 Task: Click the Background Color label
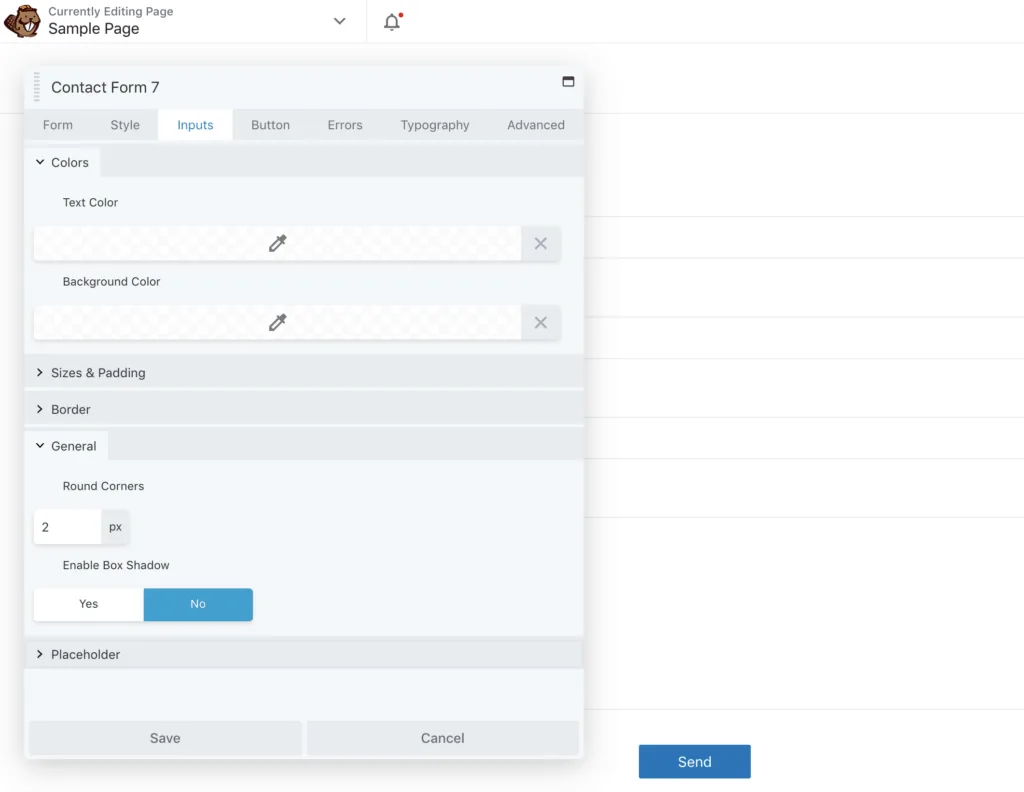click(111, 281)
